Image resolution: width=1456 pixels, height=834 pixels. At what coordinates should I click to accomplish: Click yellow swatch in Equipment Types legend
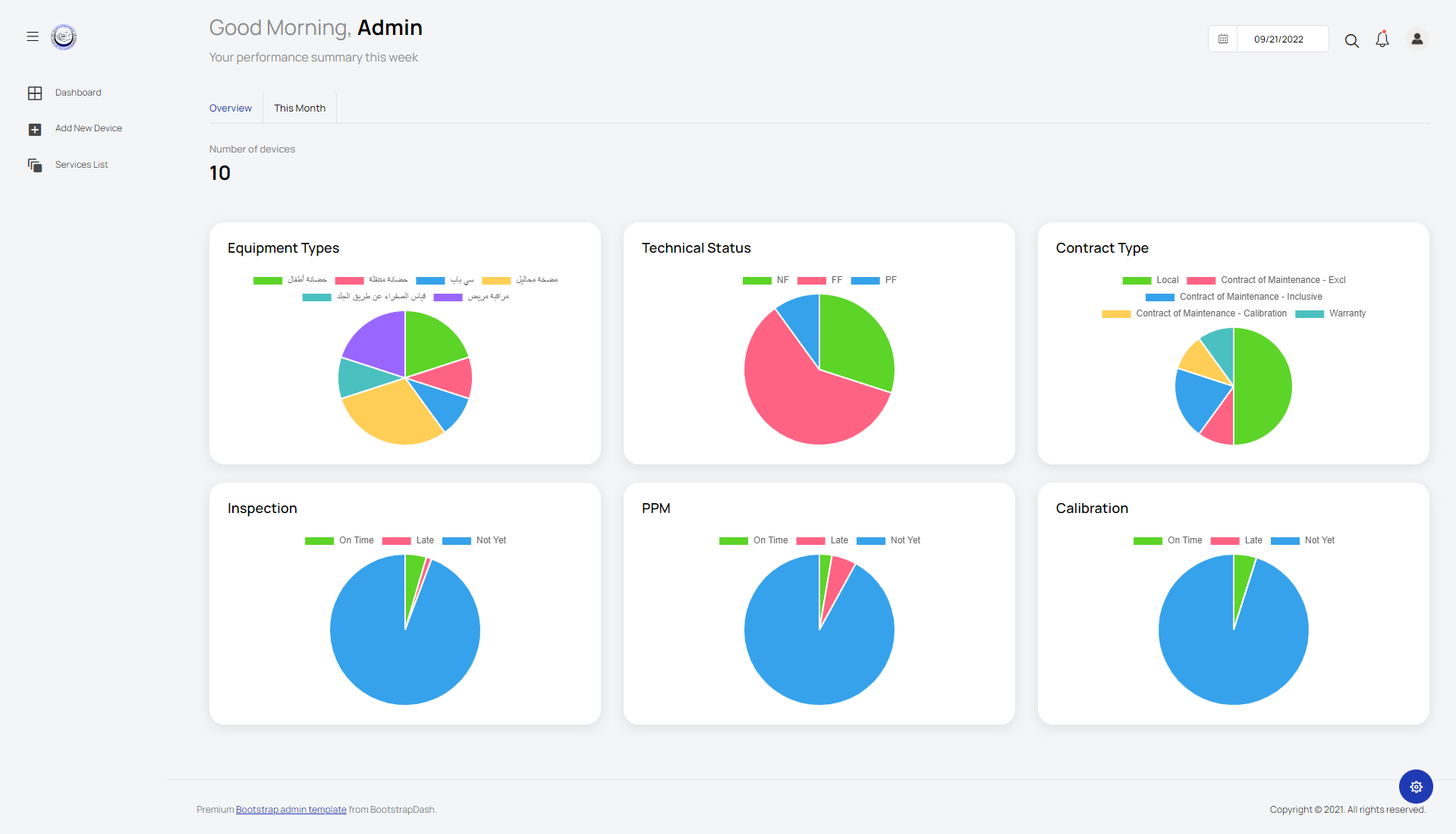point(496,281)
